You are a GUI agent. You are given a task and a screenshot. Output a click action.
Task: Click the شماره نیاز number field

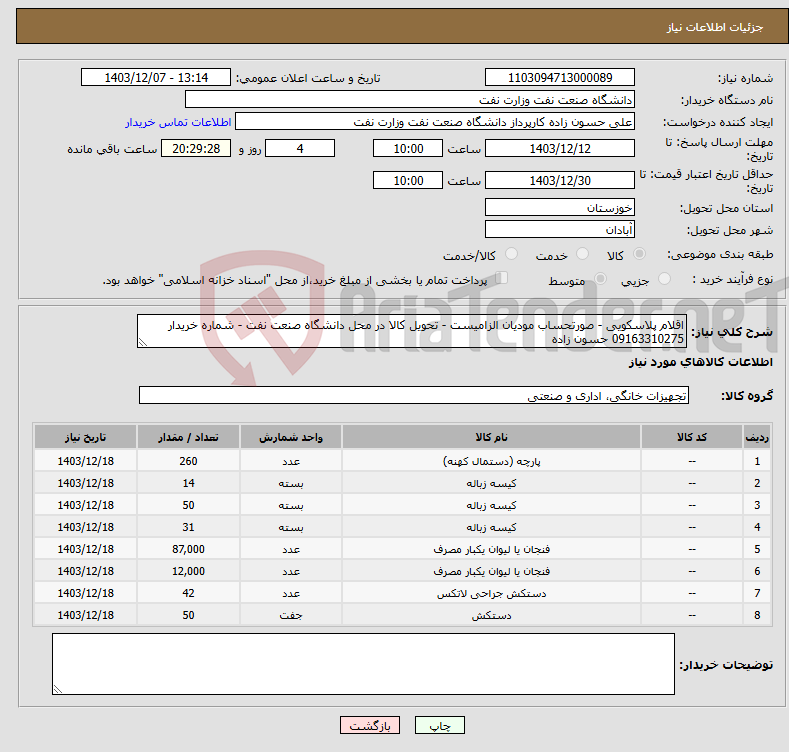coord(560,78)
